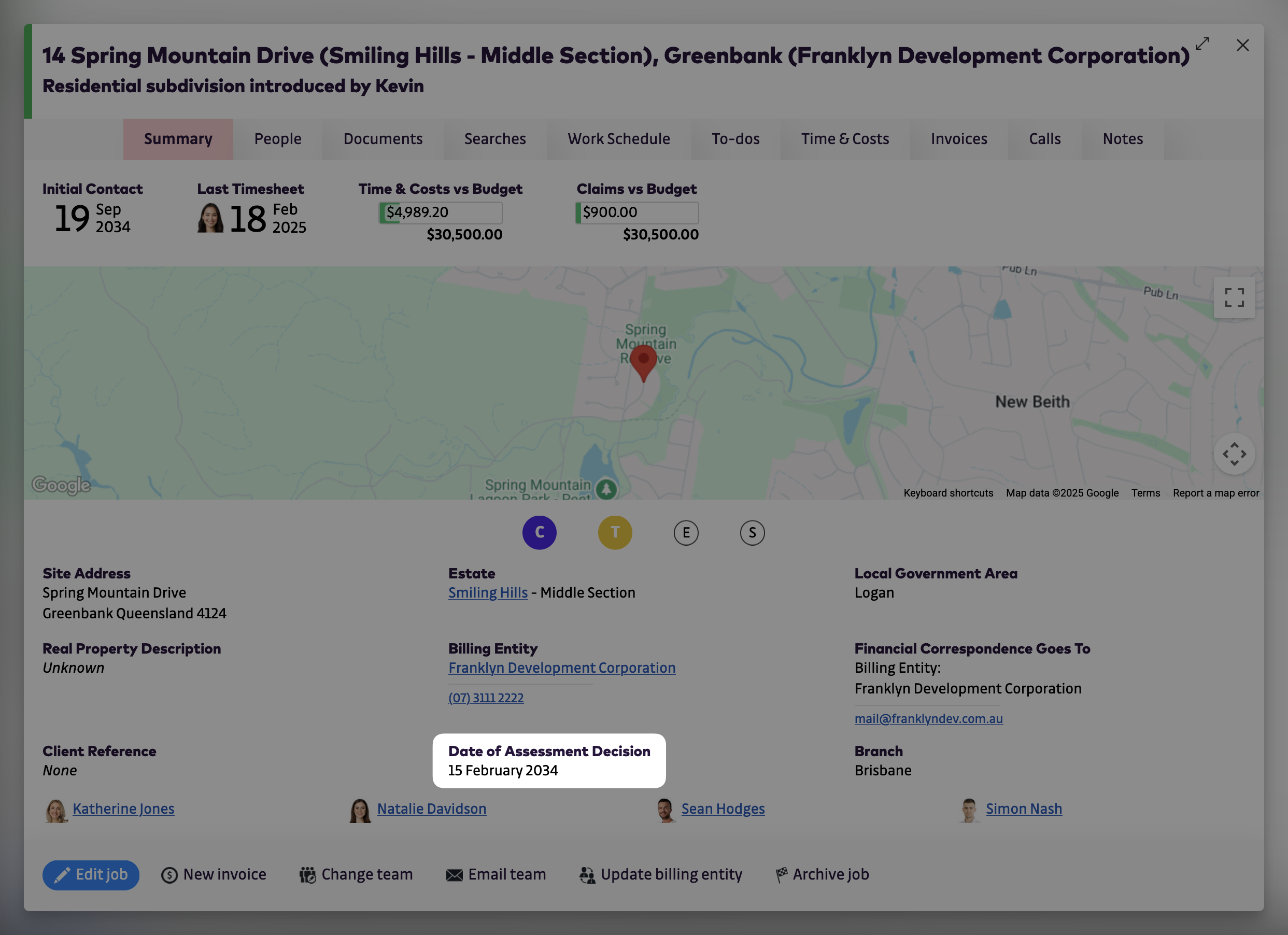The width and height of the screenshot is (1288, 935).
Task: Click the Claims vs Budget progress bar
Action: point(636,212)
